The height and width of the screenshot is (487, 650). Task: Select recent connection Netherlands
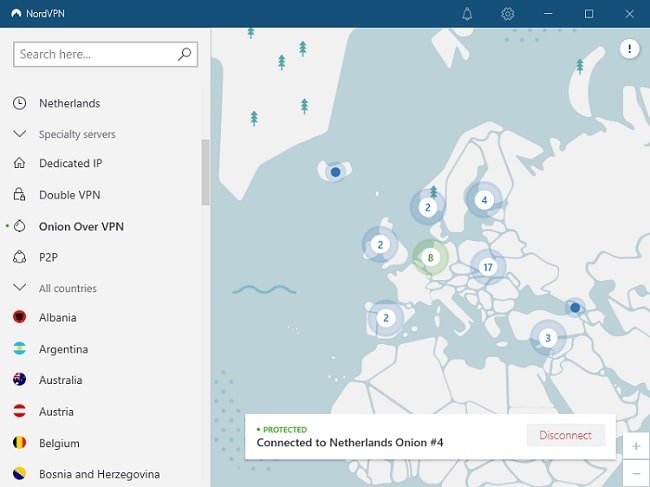[70, 103]
